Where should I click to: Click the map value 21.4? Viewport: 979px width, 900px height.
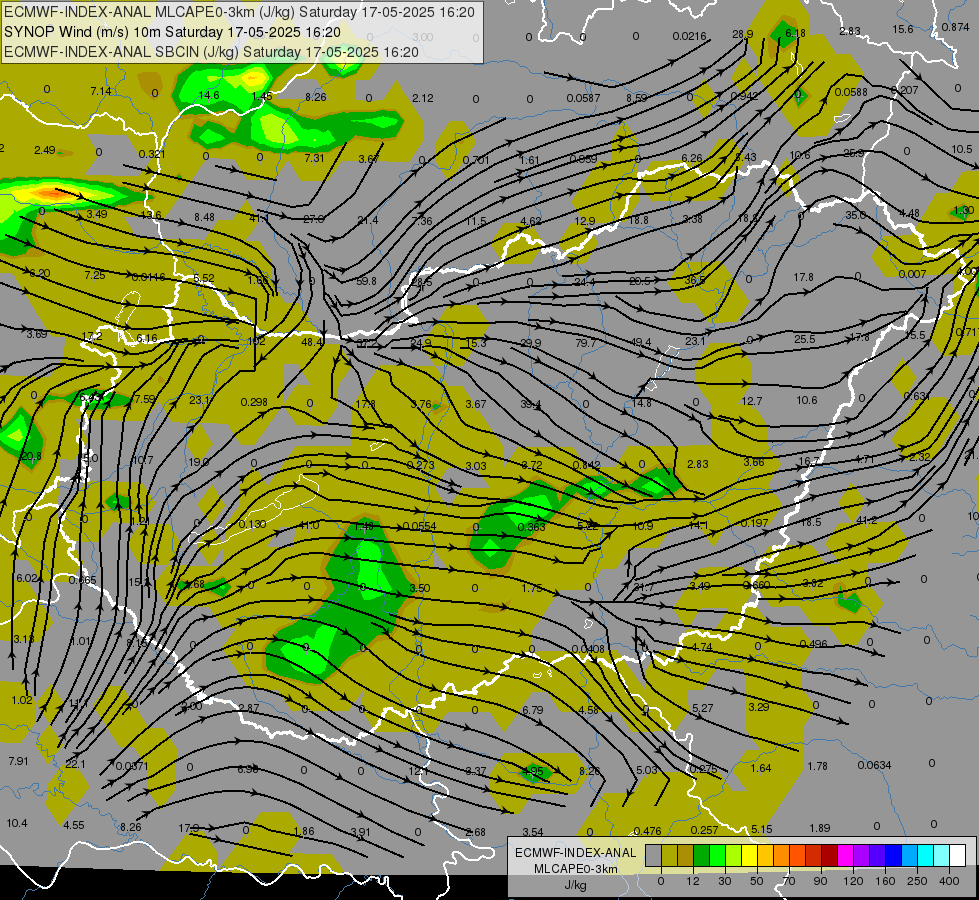[368, 220]
